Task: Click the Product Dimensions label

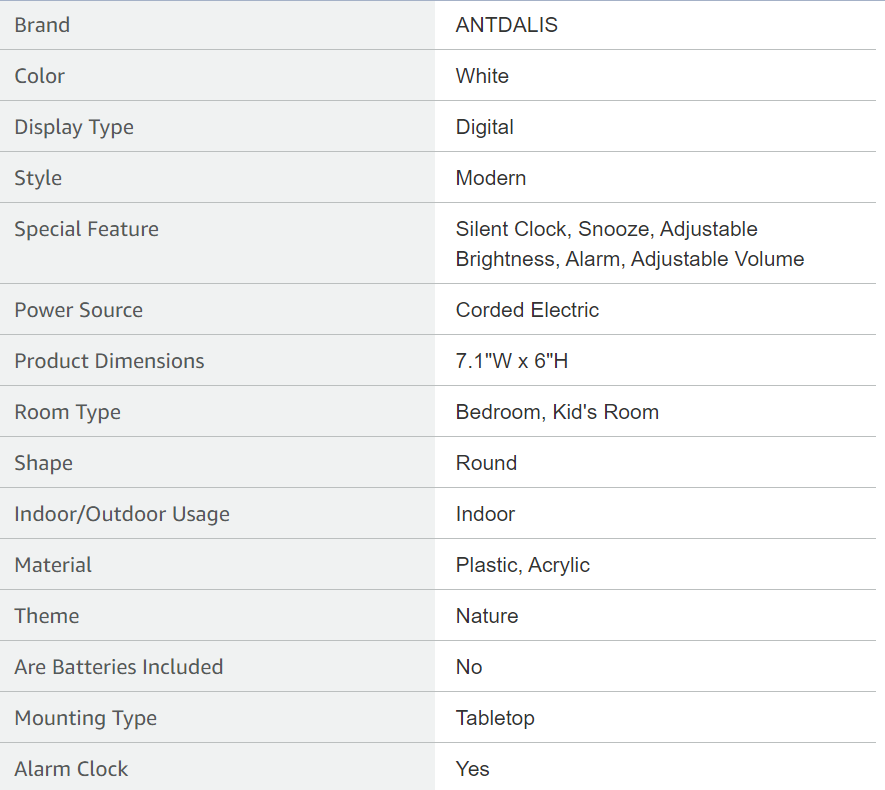Action: [109, 361]
